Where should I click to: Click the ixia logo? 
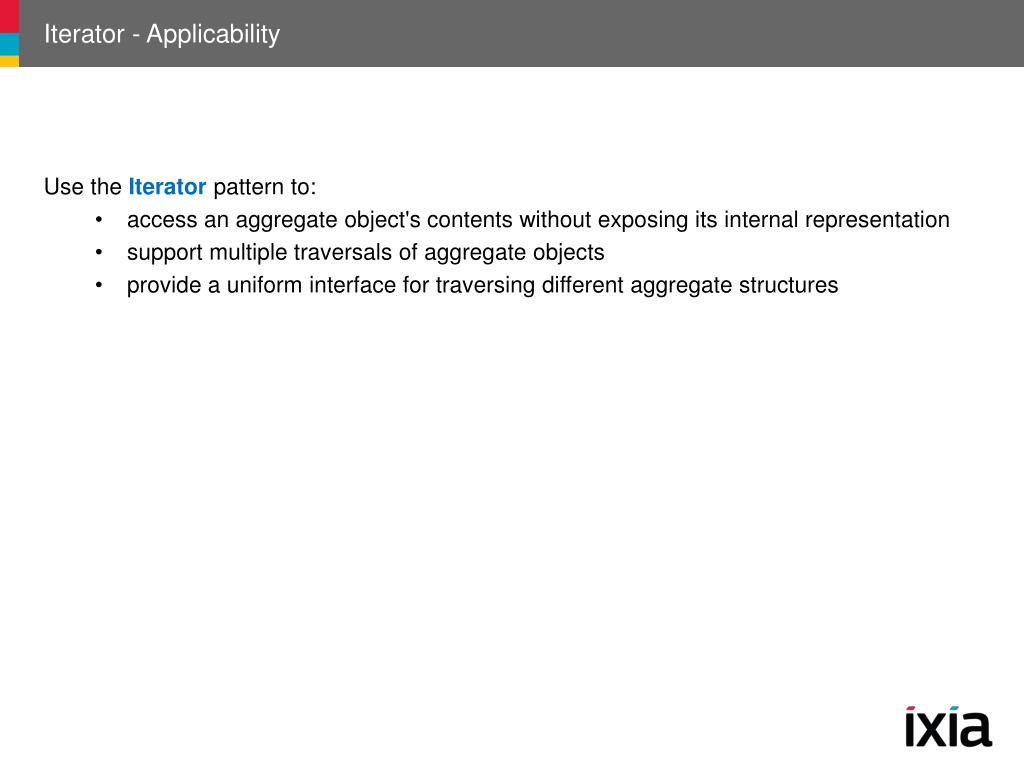click(948, 726)
